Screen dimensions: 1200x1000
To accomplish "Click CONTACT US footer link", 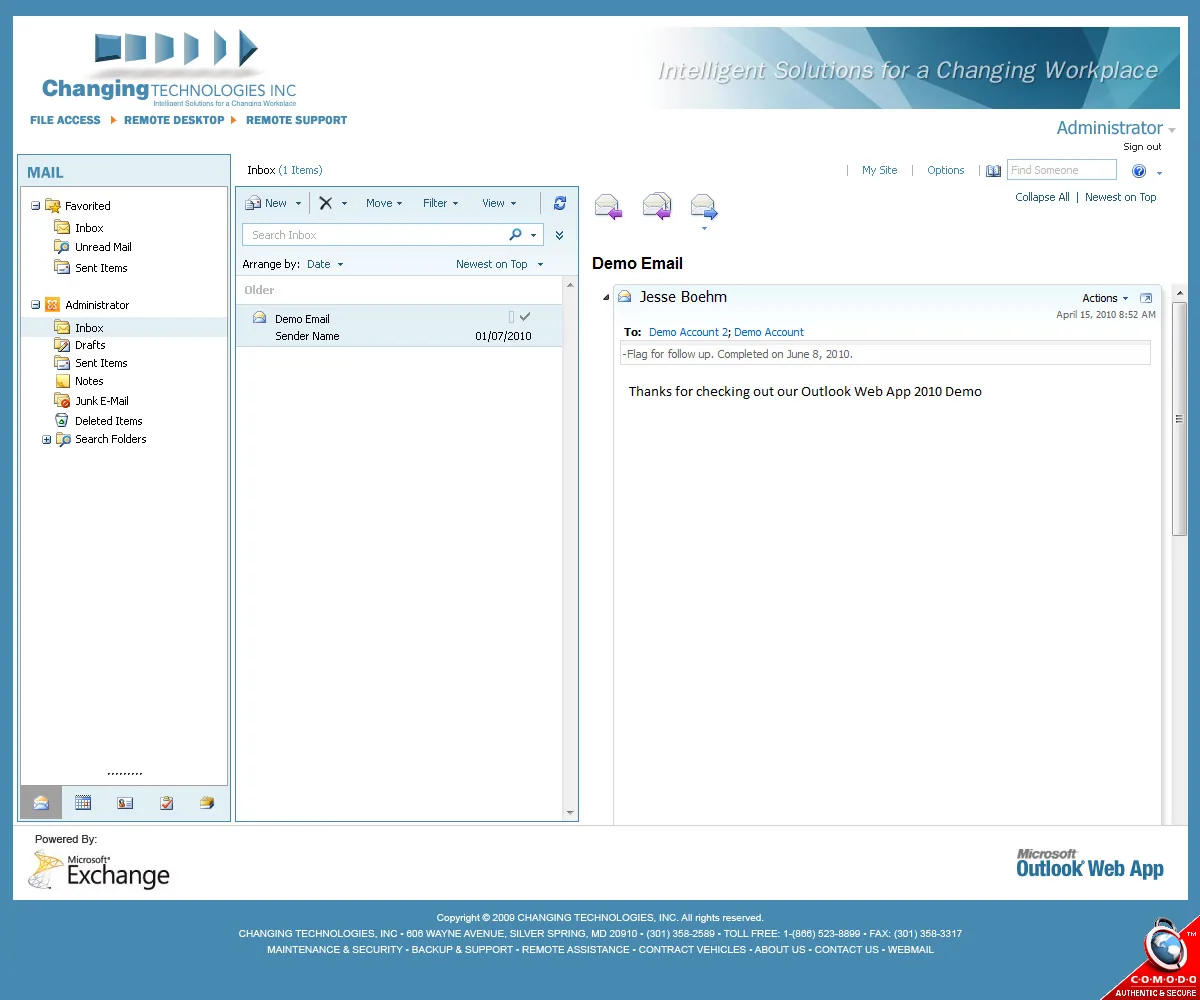I will (846, 950).
